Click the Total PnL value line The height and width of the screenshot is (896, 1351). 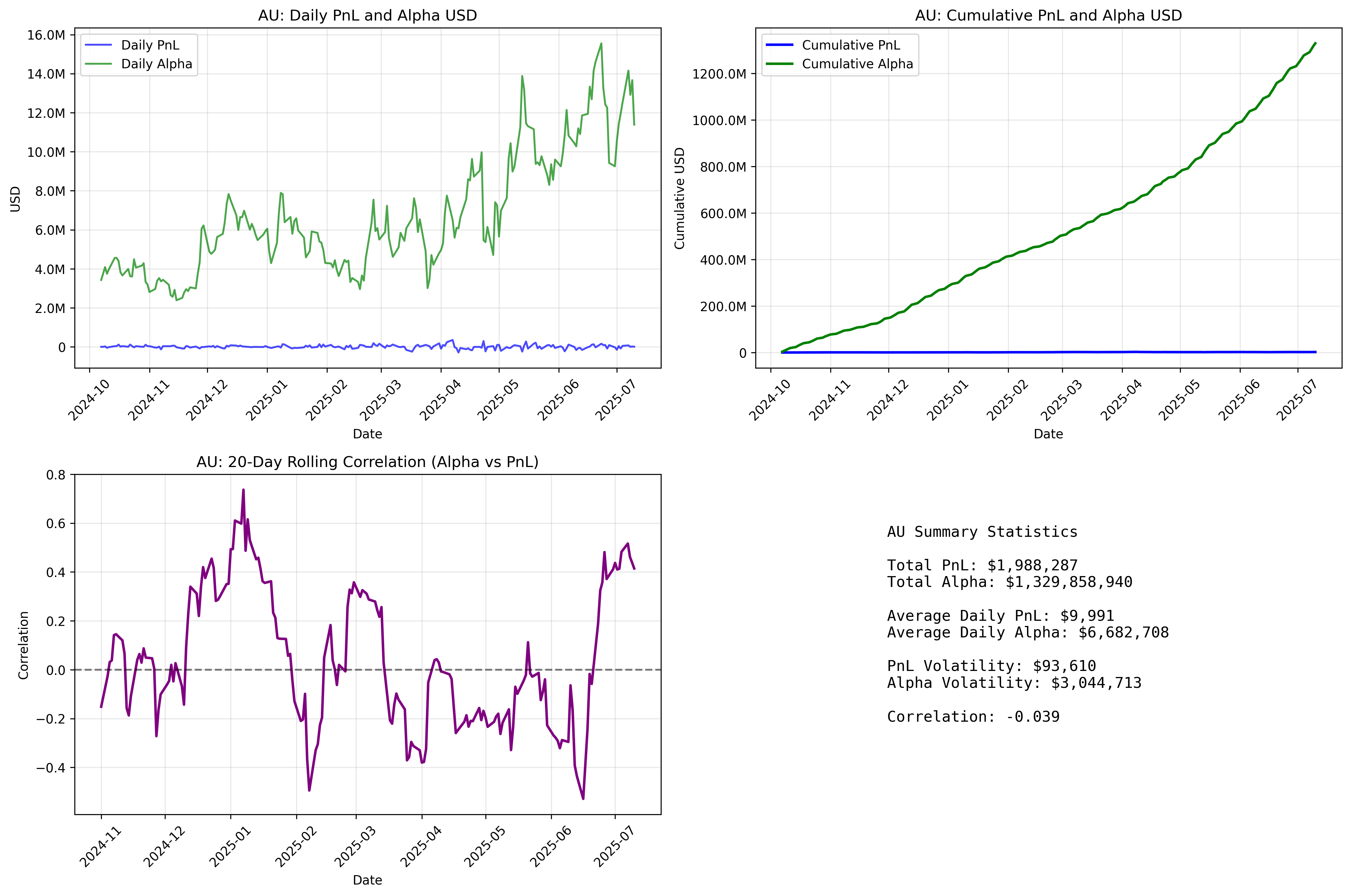[x=982, y=566]
